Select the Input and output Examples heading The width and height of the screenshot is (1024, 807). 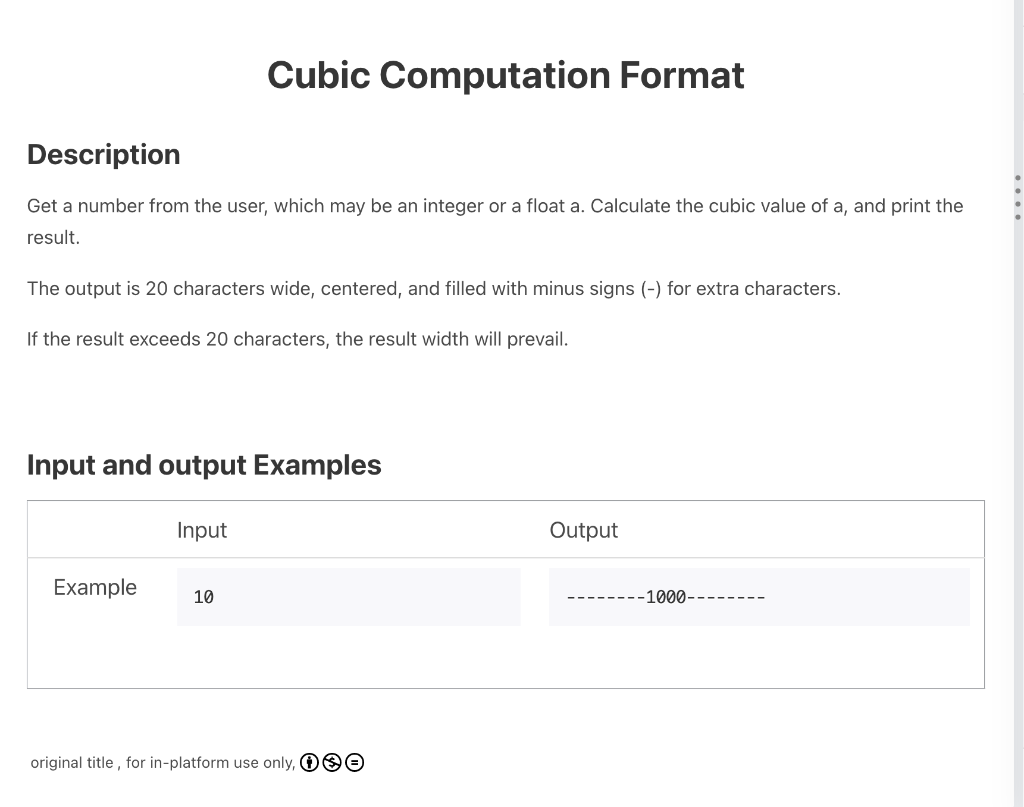pyautogui.click(x=204, y=465)
